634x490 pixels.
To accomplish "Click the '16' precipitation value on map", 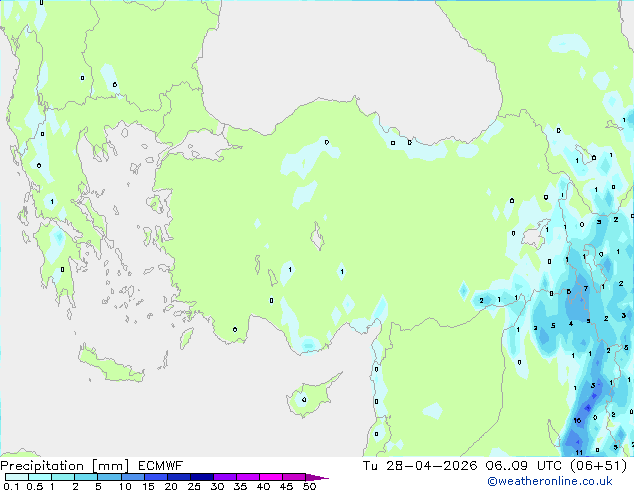I will (577, 420).
